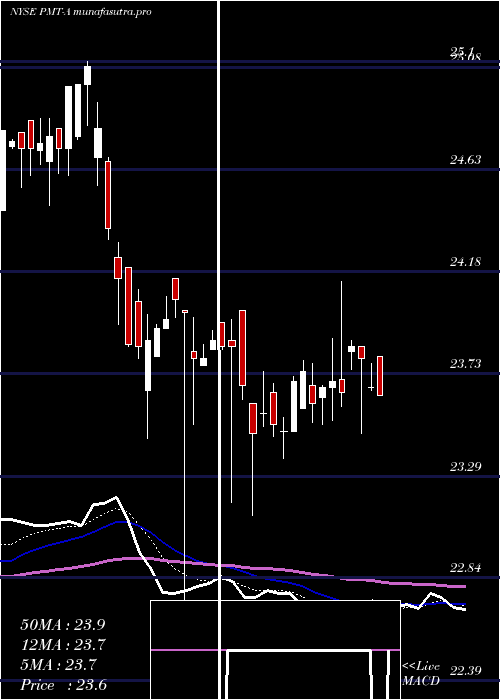The image size is (500, 700).
Task: Click the 5MA : 23.7 reading
Action: click(58, 665)
